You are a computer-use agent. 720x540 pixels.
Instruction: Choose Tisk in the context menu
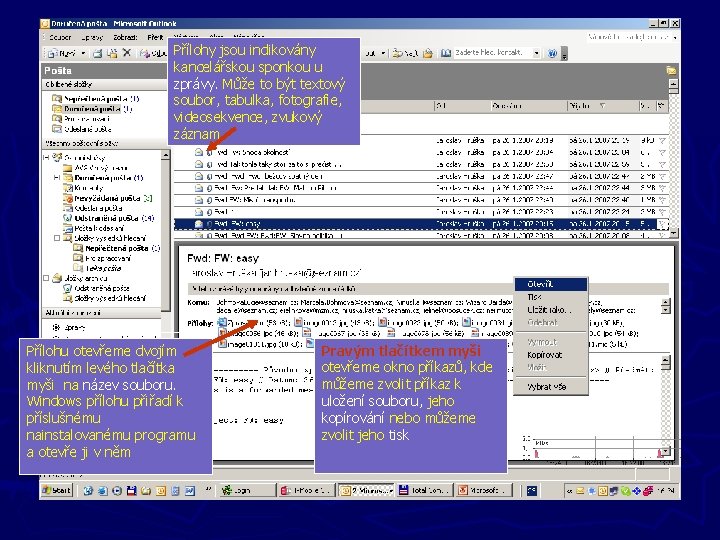tap(551, 297)
